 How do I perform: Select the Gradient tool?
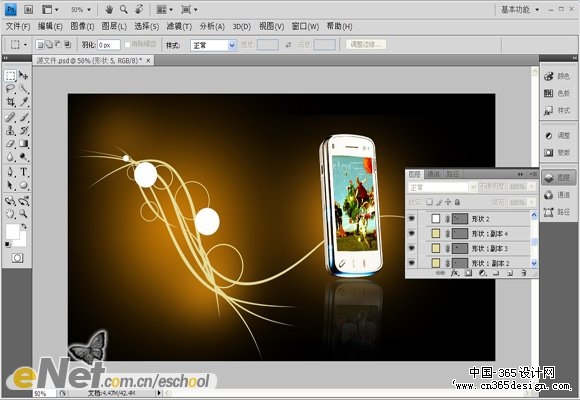[x=24, y=144]
